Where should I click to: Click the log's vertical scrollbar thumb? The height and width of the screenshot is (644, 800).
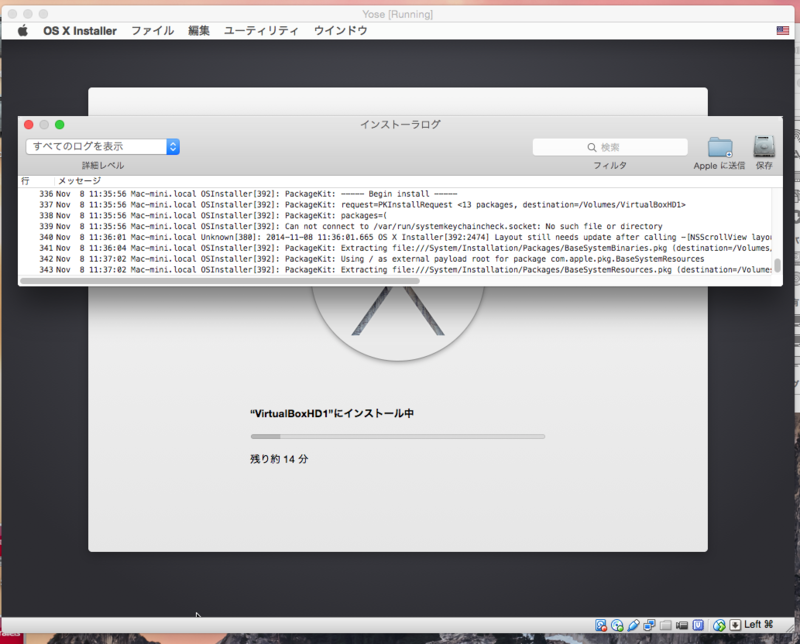[x=777, y=265]
